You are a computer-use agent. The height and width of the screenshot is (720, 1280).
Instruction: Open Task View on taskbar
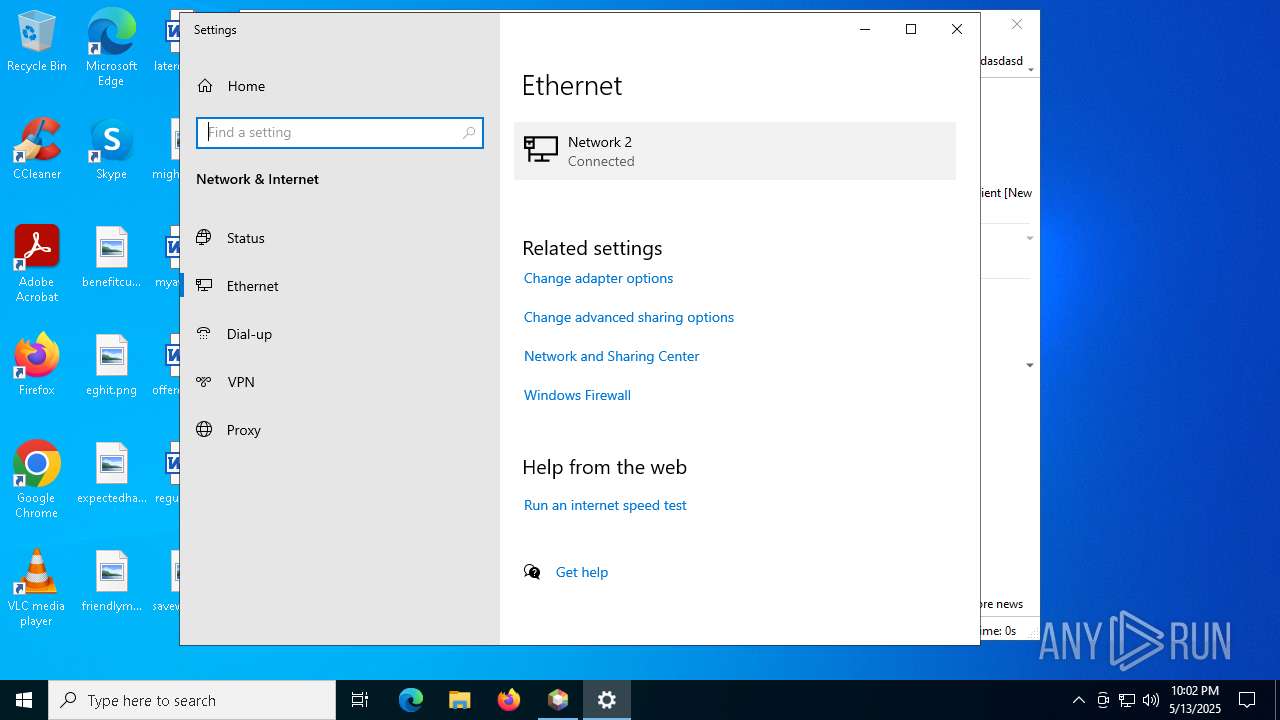[x=360, y=700]
